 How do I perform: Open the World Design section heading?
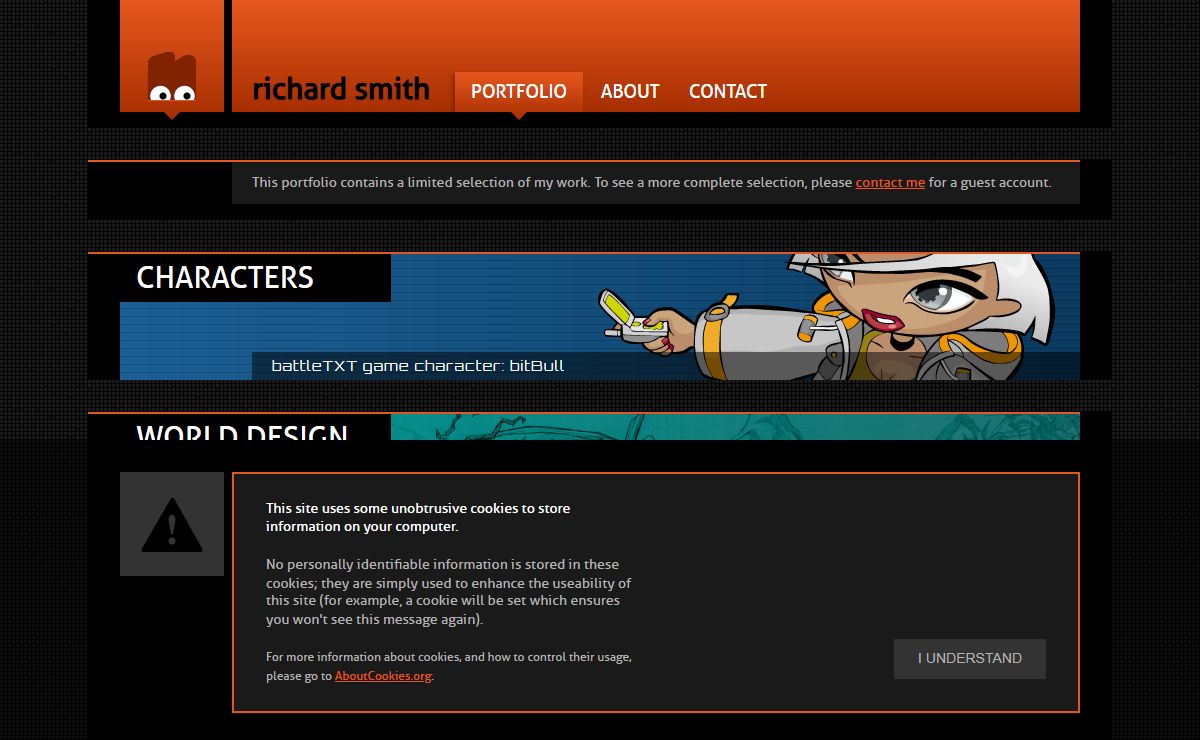242,431
